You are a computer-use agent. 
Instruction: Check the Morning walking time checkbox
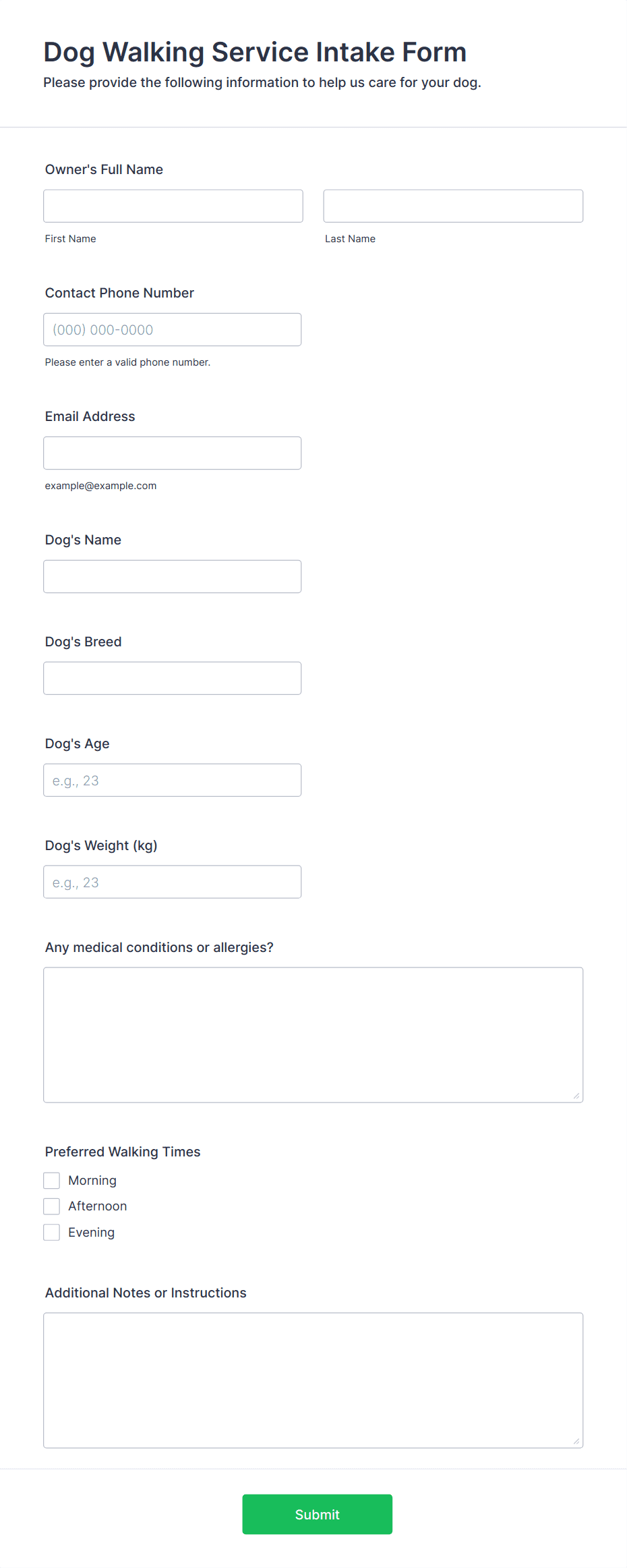click(52, 1180)
